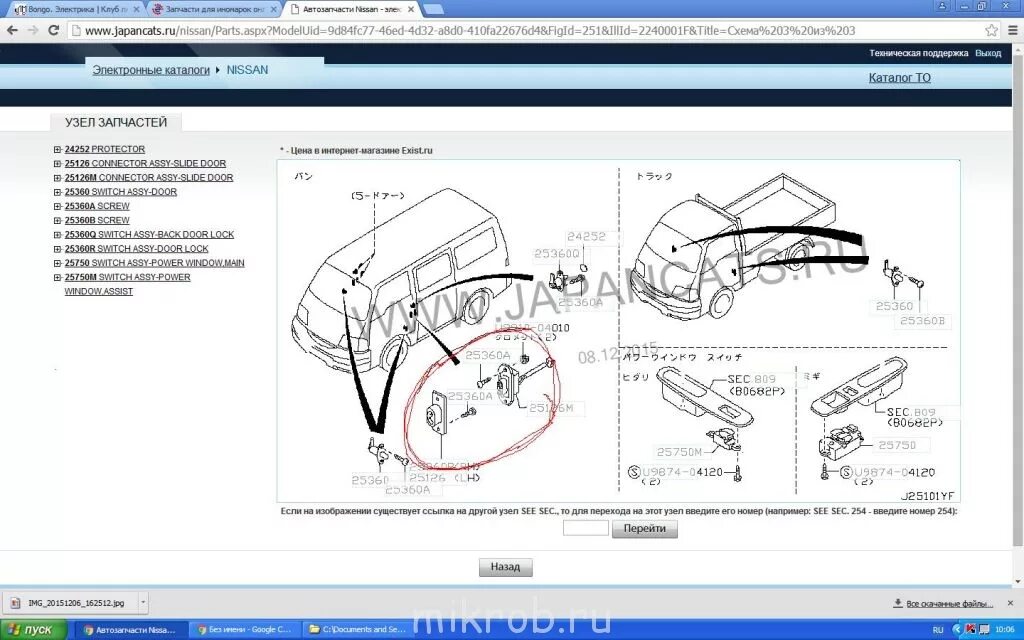Click the SEE SEC number input field

point(585,528)
